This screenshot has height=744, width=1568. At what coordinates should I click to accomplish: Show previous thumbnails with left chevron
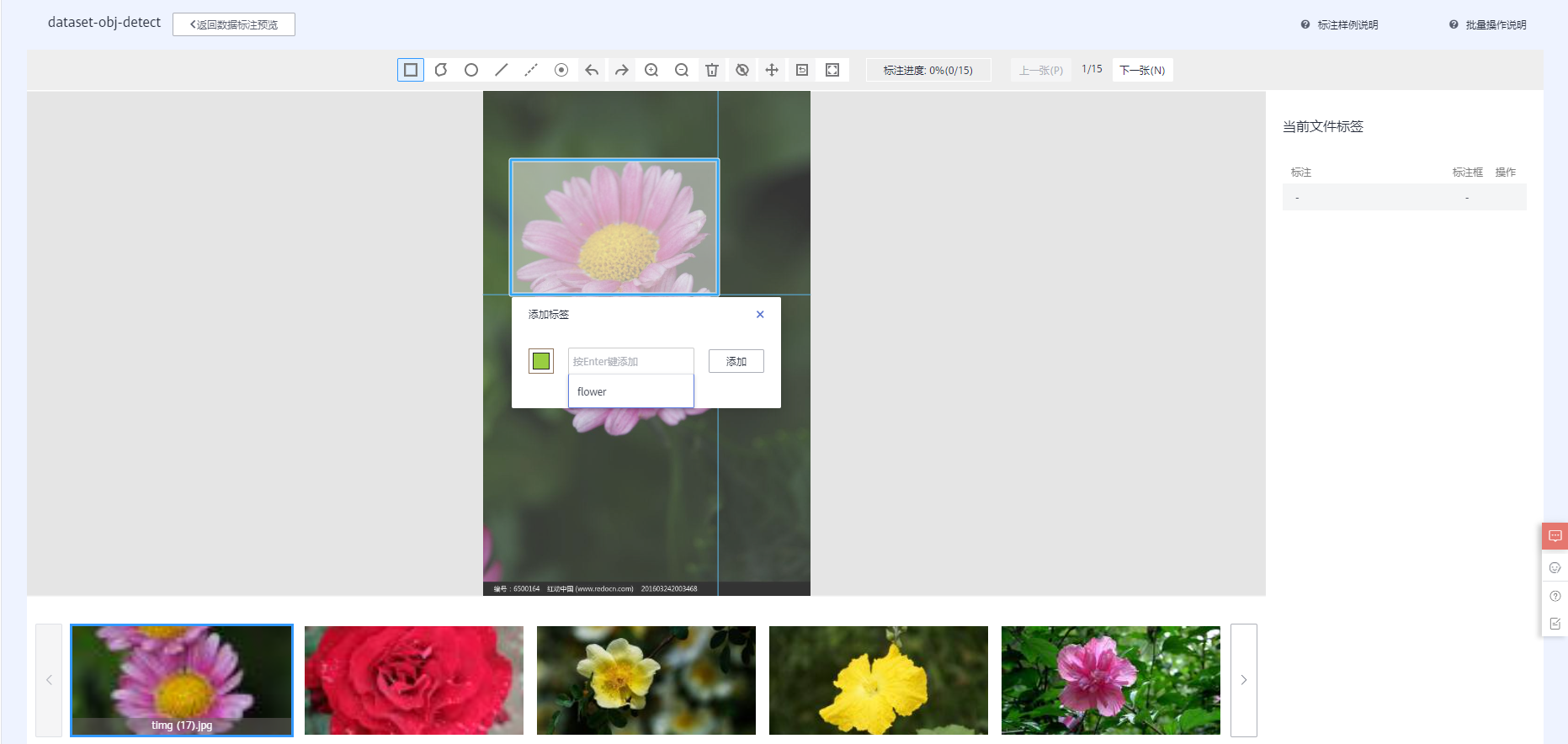(49, 680)
